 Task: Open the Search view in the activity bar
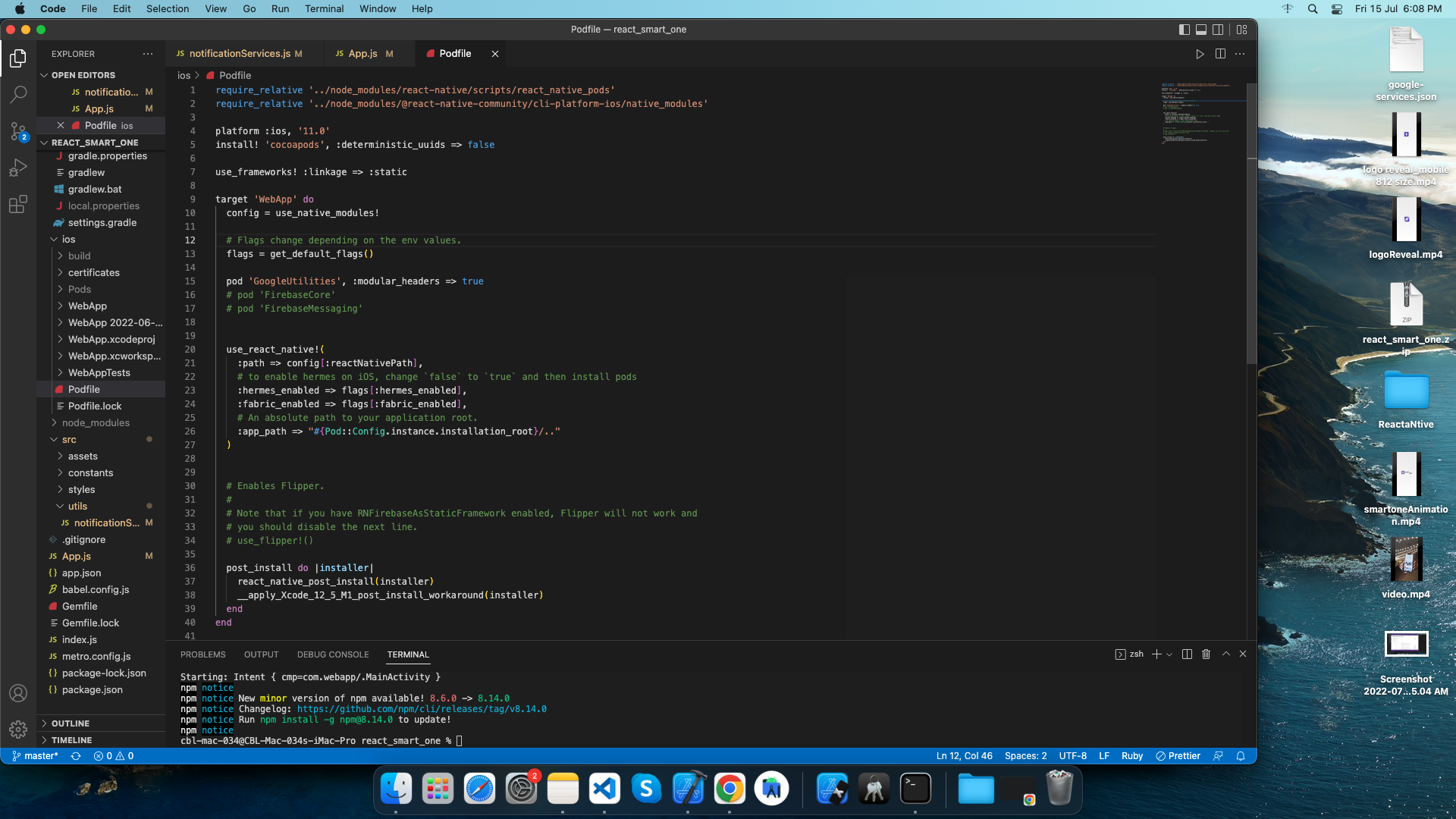click(18, 94)
